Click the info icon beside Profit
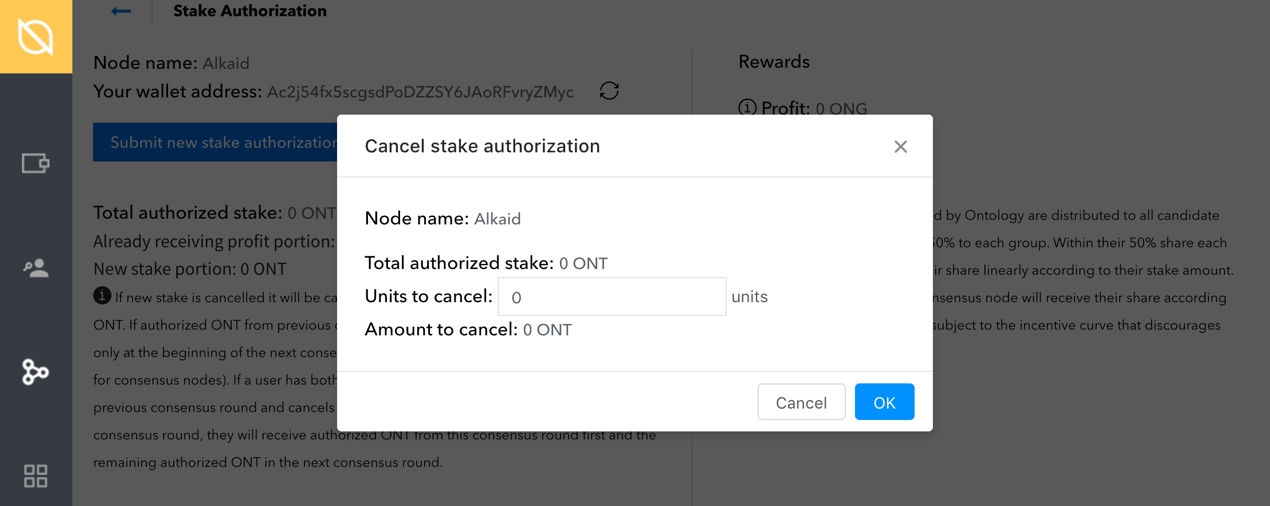The height and width of the screenshot is (506, 1270). (x=747, y=108)
